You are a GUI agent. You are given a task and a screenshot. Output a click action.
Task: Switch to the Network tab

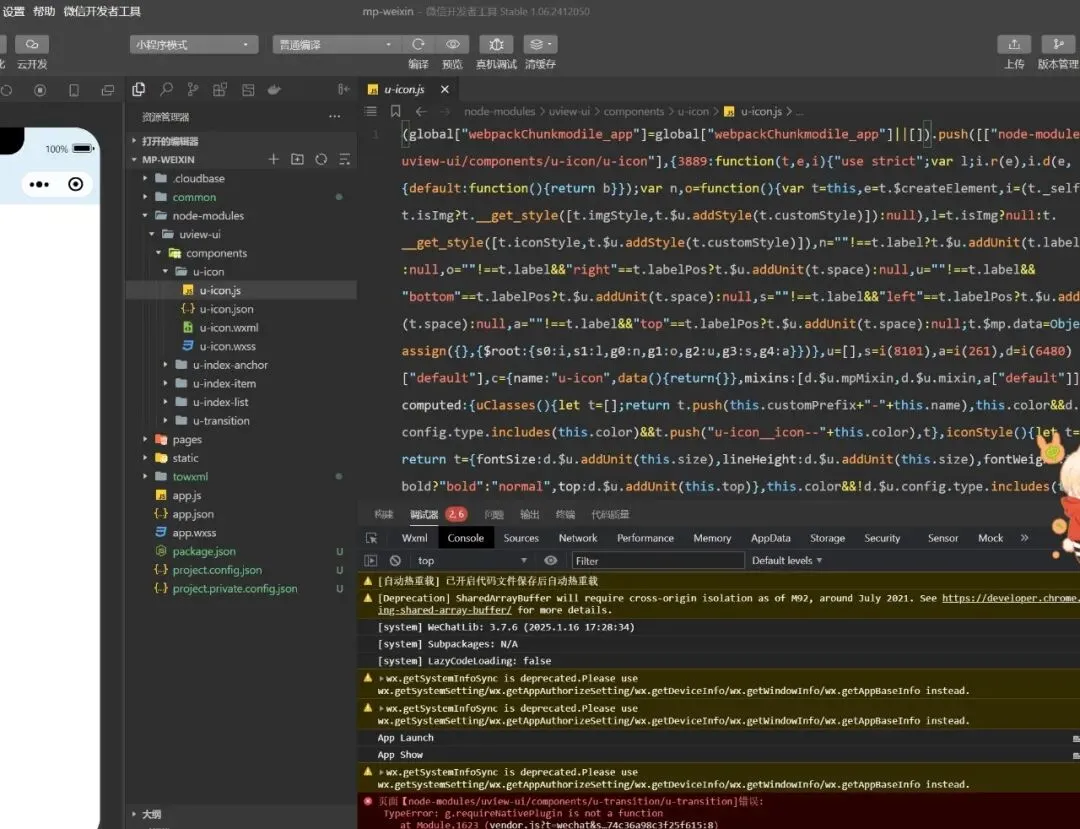tap(578, 538)
